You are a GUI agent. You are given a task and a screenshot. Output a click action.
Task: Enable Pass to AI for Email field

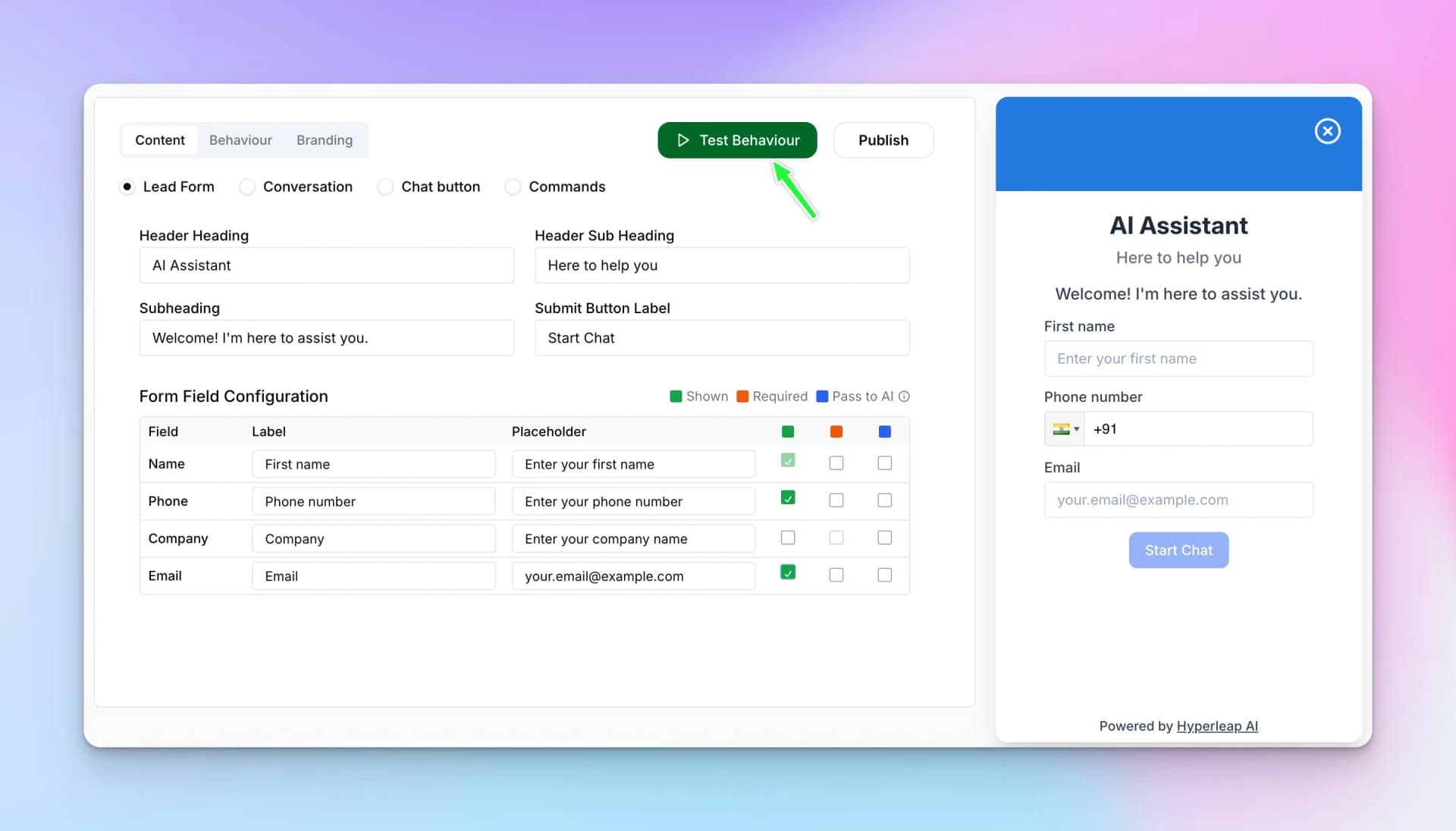884,575
